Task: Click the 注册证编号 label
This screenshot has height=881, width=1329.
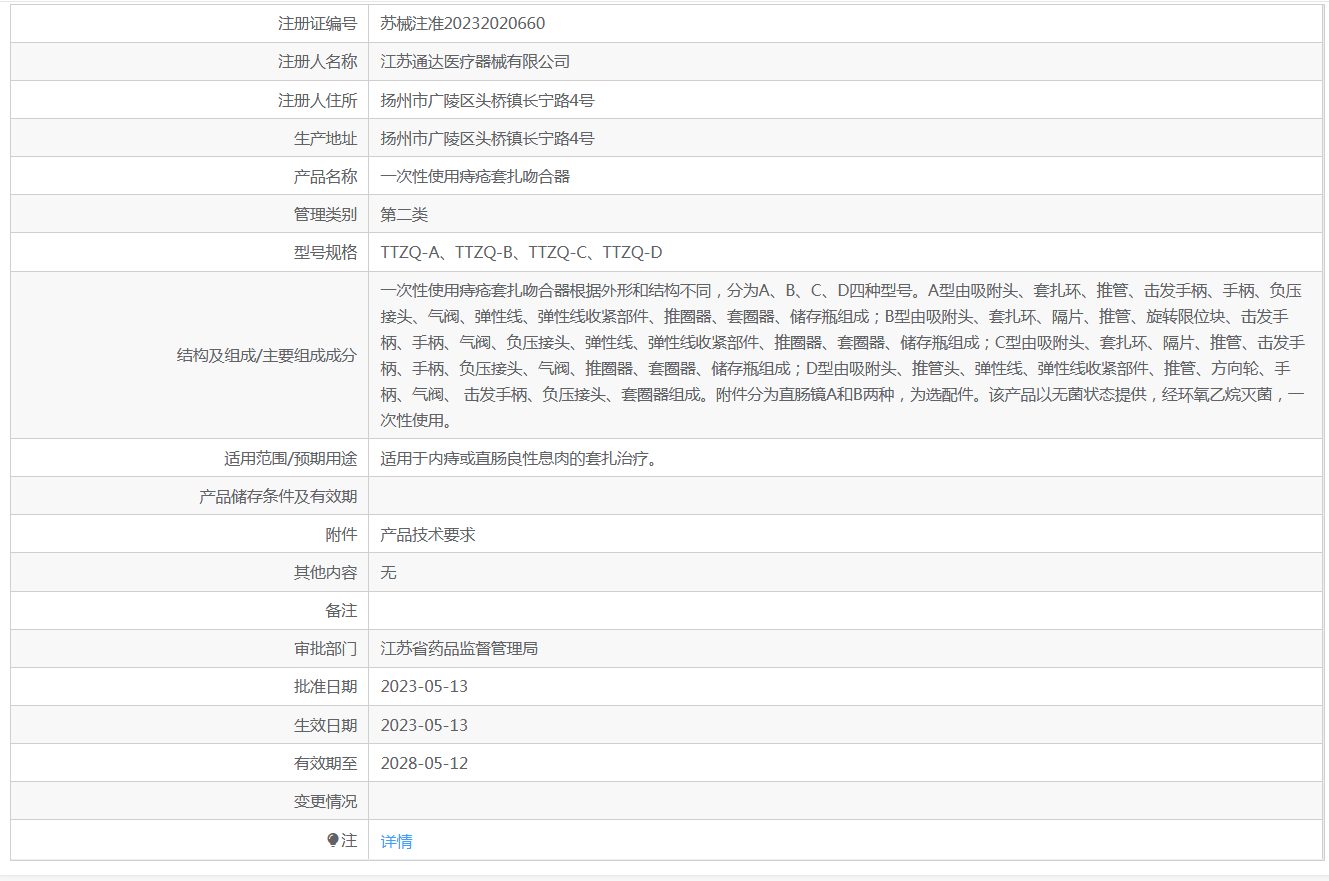Action: 317,23
